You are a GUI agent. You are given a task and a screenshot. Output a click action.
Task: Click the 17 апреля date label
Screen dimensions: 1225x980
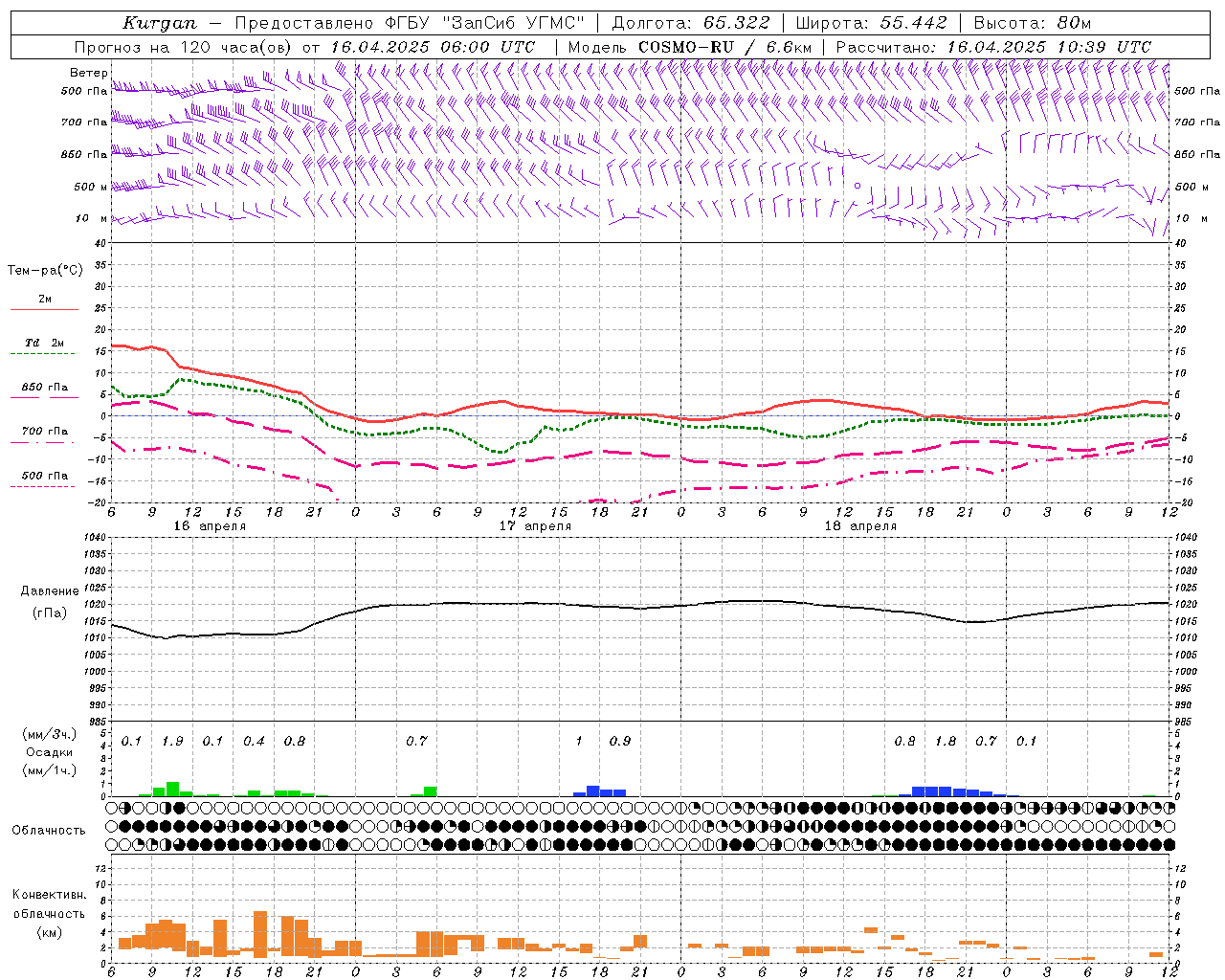(x=535, y=526)
